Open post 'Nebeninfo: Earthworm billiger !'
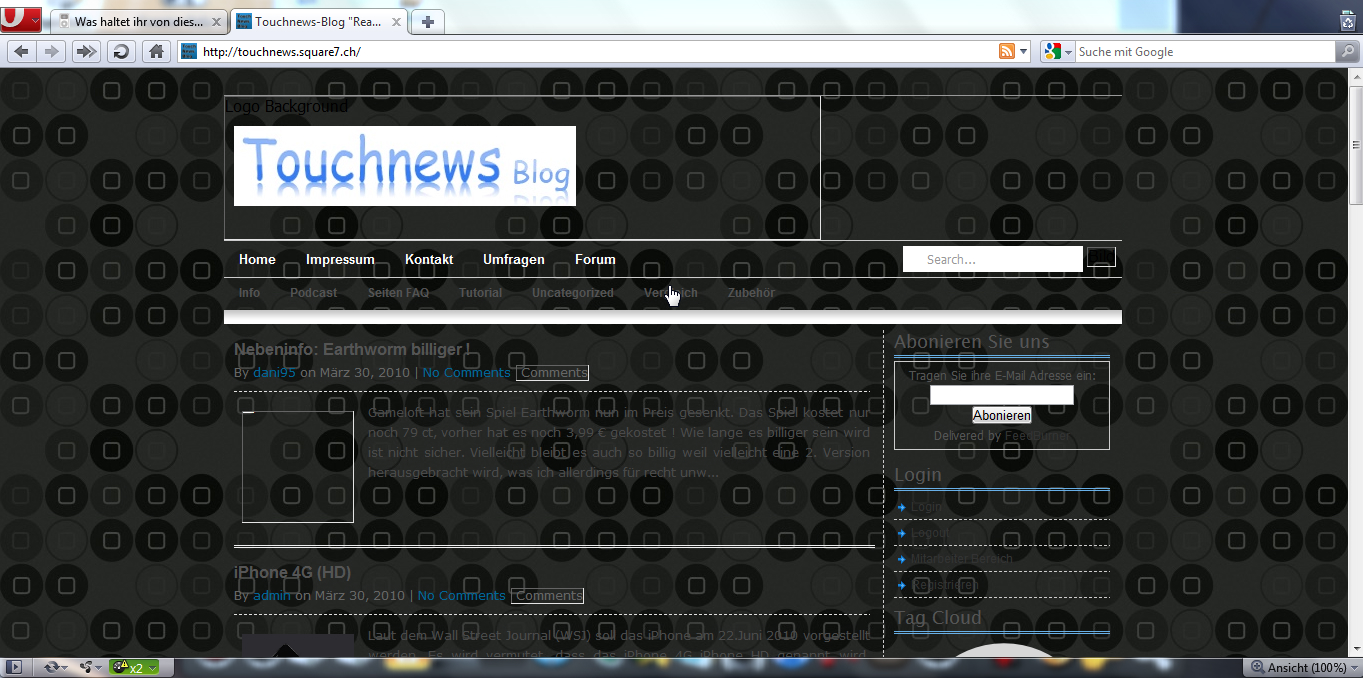 [x=352, y=350]
